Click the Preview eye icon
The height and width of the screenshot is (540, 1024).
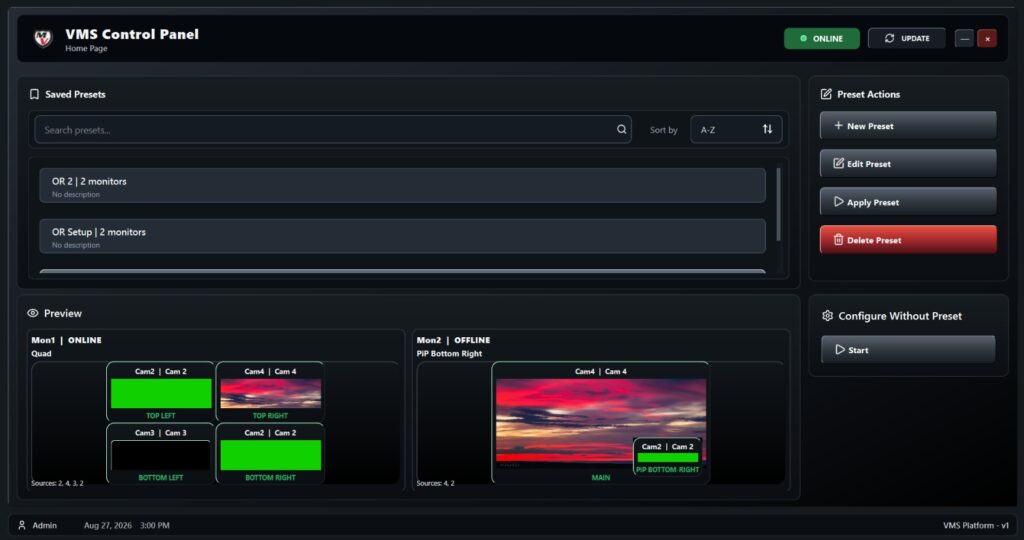point(33,313)
